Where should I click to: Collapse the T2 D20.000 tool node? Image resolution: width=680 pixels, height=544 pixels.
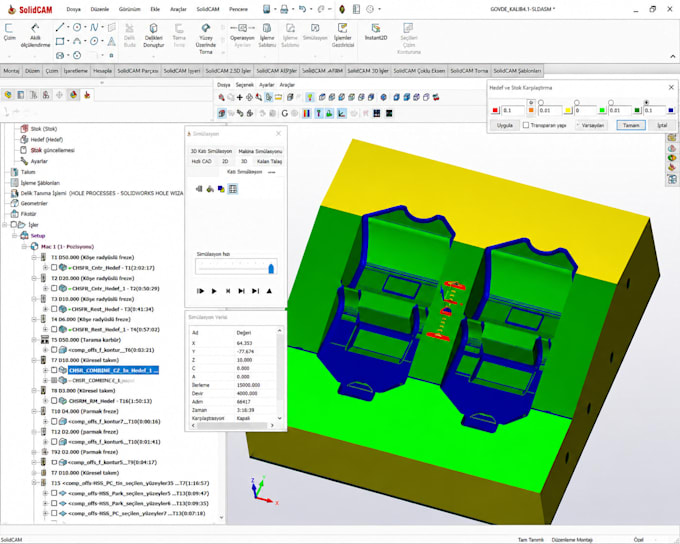[x=34, y=278]
